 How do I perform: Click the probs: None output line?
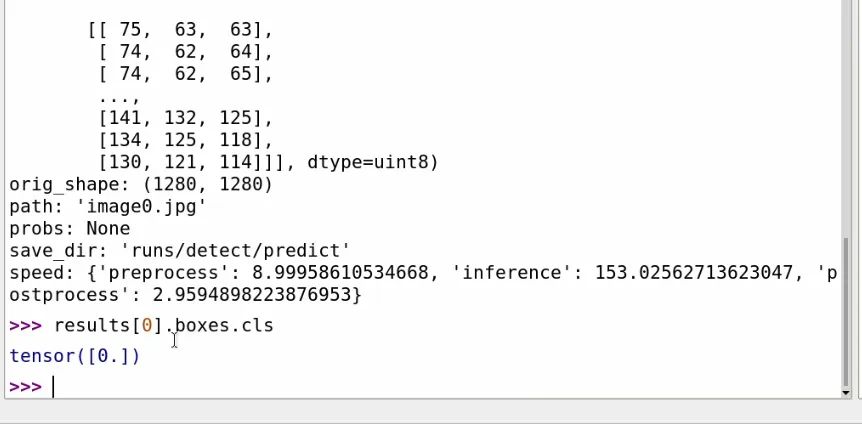coord(69,228)
